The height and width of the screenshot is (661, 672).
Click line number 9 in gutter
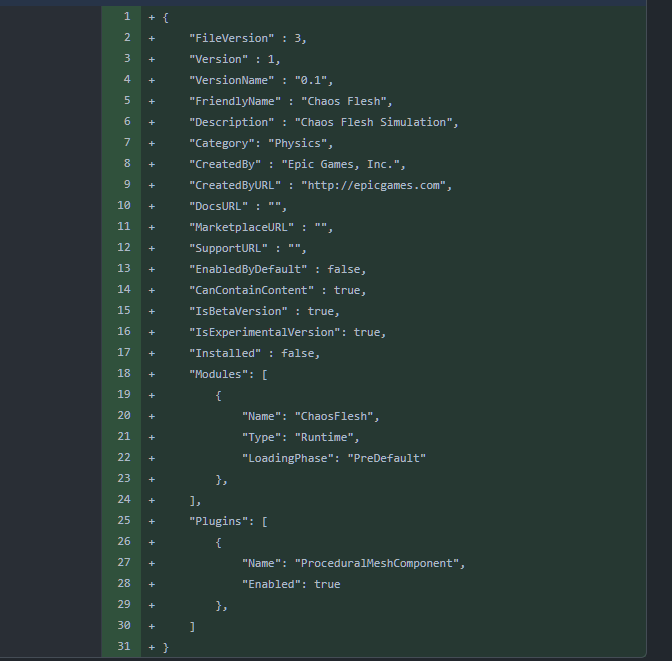(127, 185)
